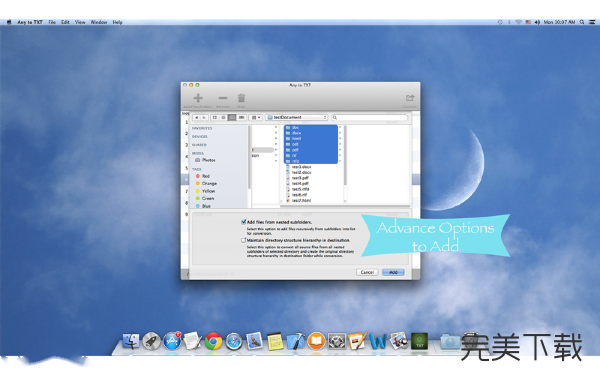Select the Green tag

tap(205, 198)
